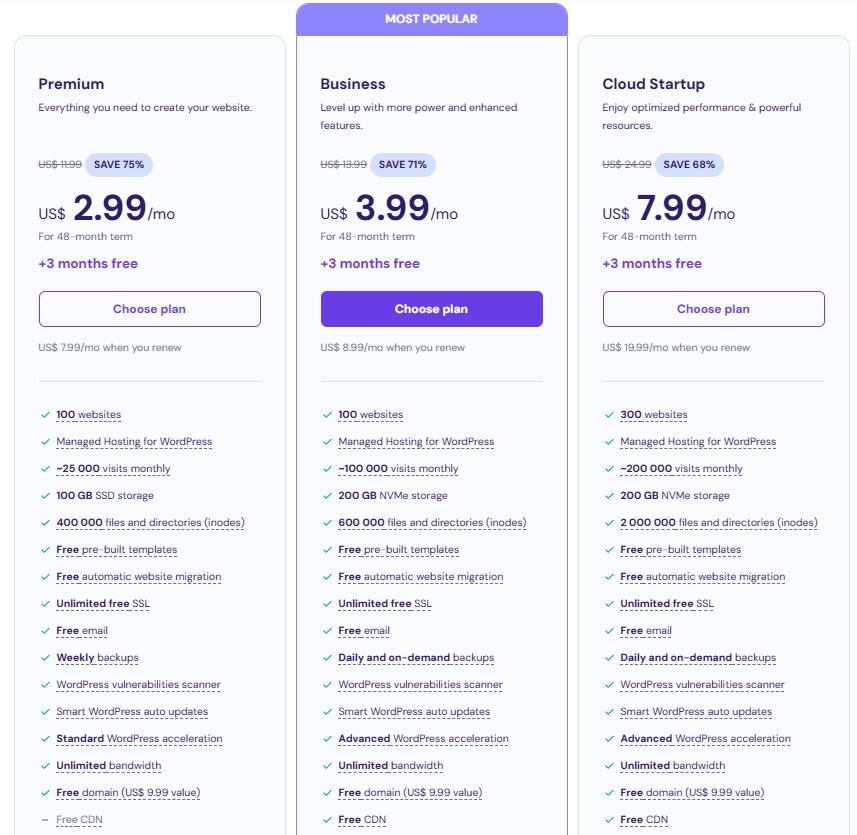Click checkmark icon beside Premium's Weekly backups
Screen dimensions: 857x835
click(45, 658)
